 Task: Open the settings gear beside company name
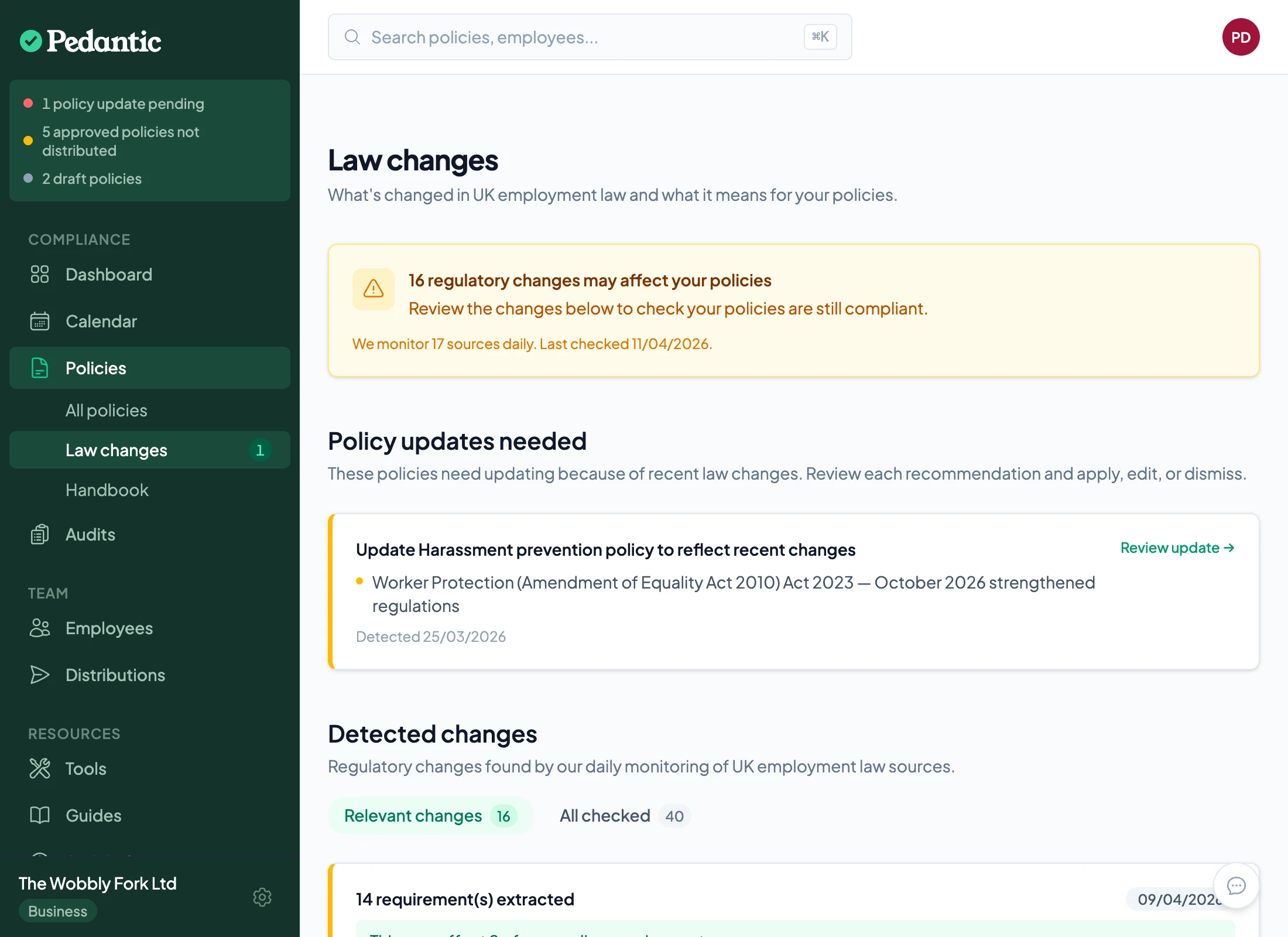point(262,897)
